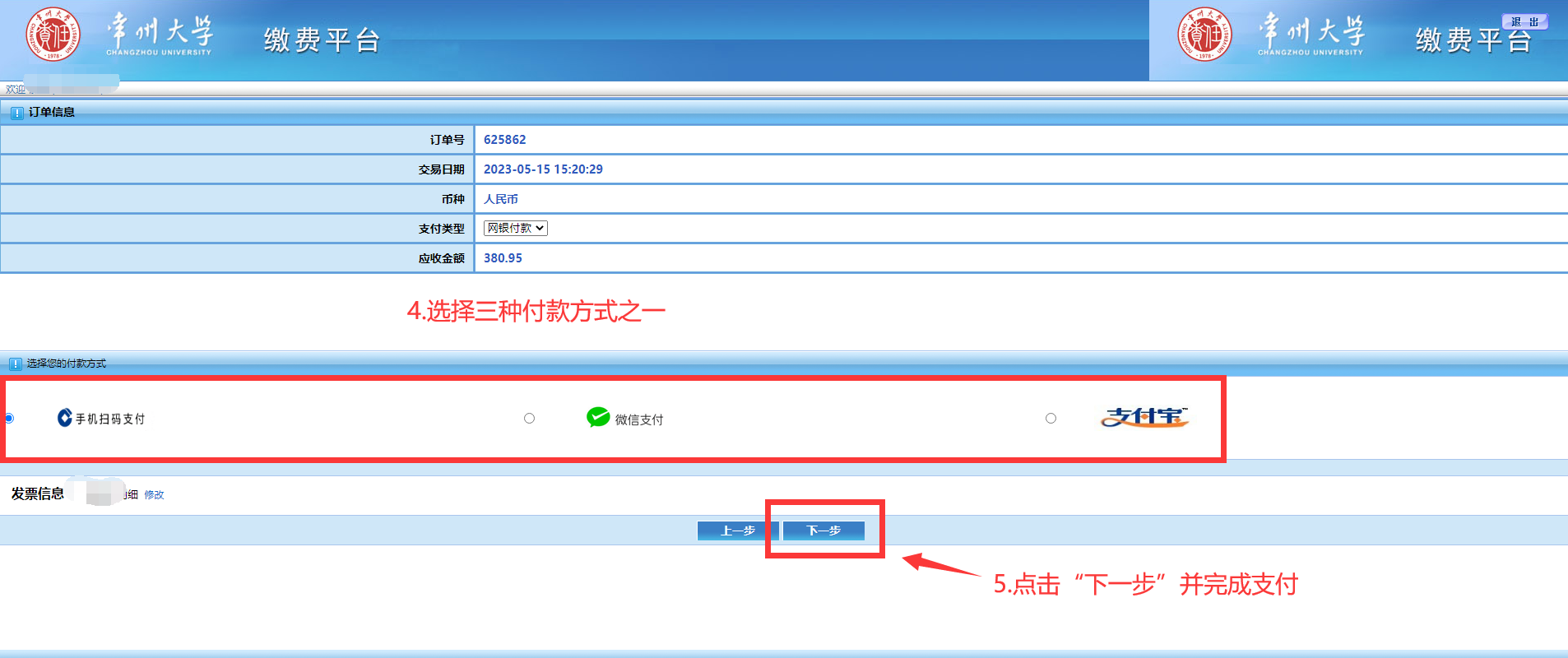Click the left 缴费平台 header title

tap(322, 39)
